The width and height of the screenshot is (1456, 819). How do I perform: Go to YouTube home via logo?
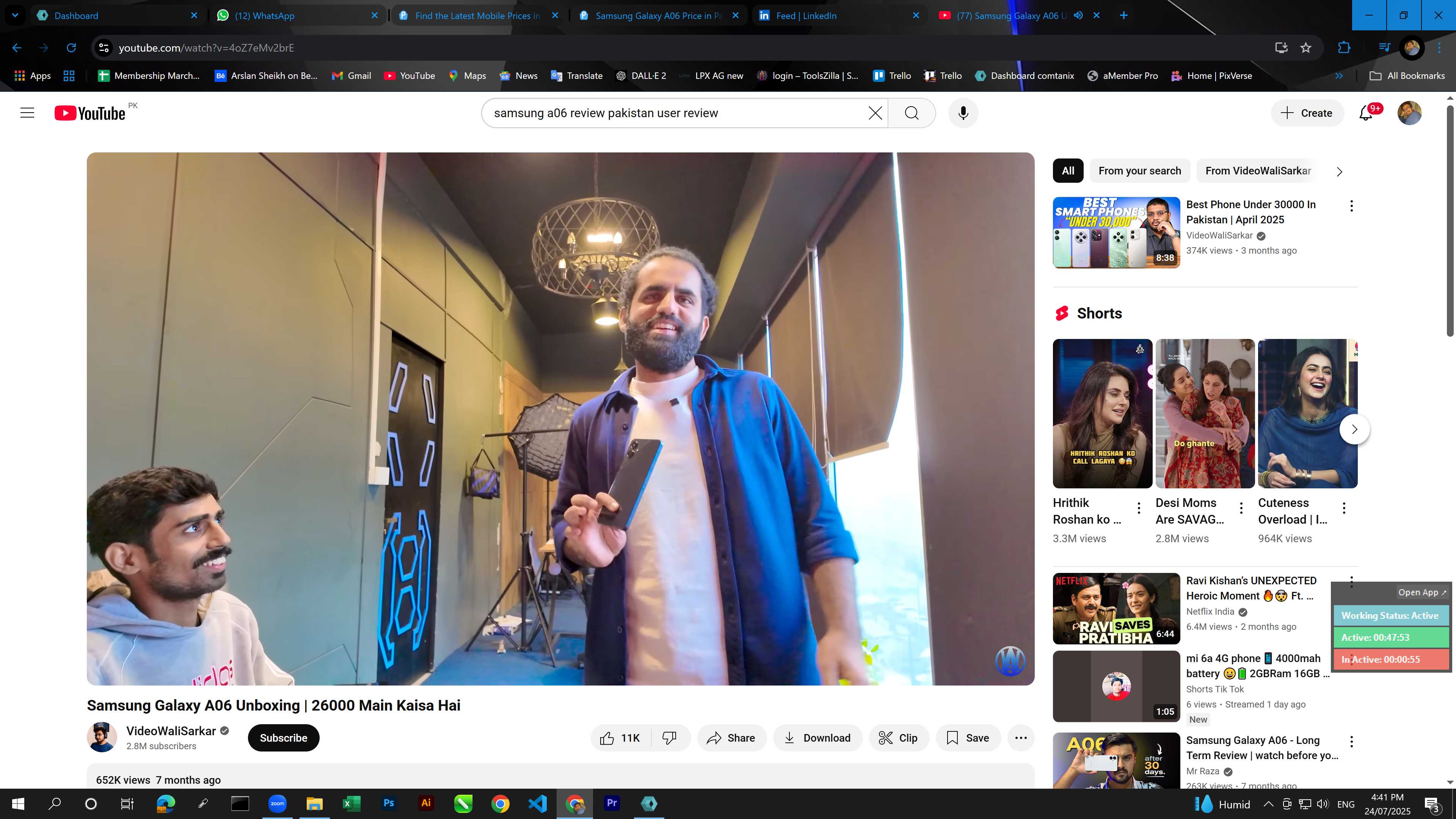pos(90,113)
